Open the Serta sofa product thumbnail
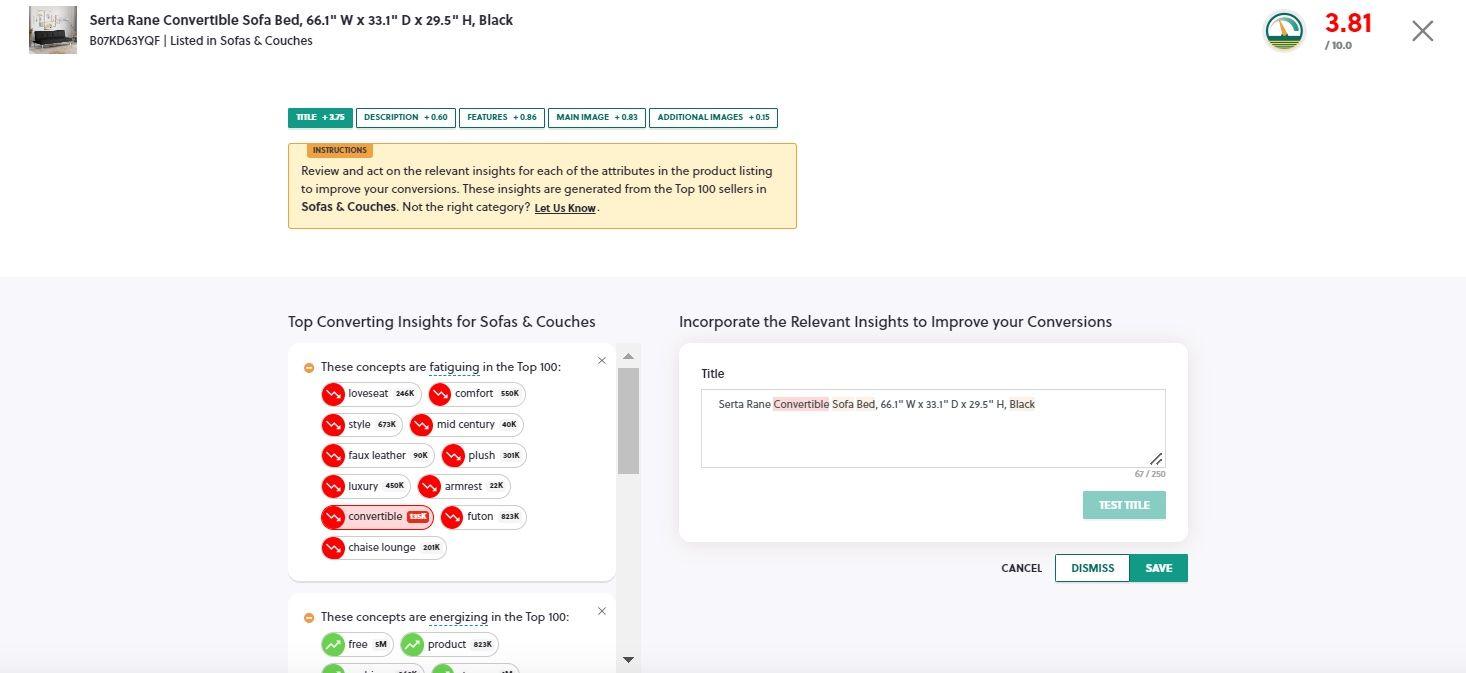This screenshot has height=673, width=1466. click(x=53, y=30)
